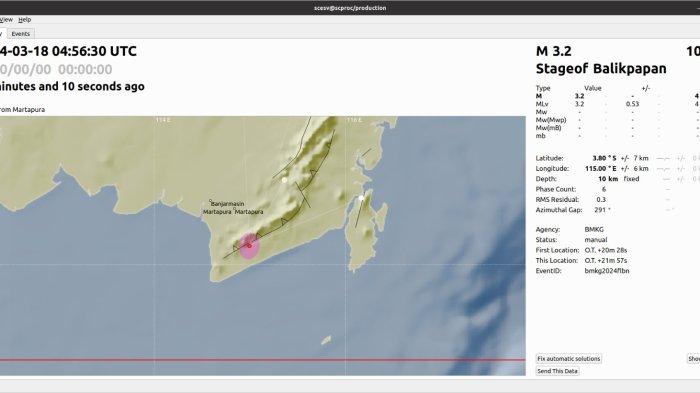
Task: Click the 116 E longitude grid label
Action: (354, 120)
